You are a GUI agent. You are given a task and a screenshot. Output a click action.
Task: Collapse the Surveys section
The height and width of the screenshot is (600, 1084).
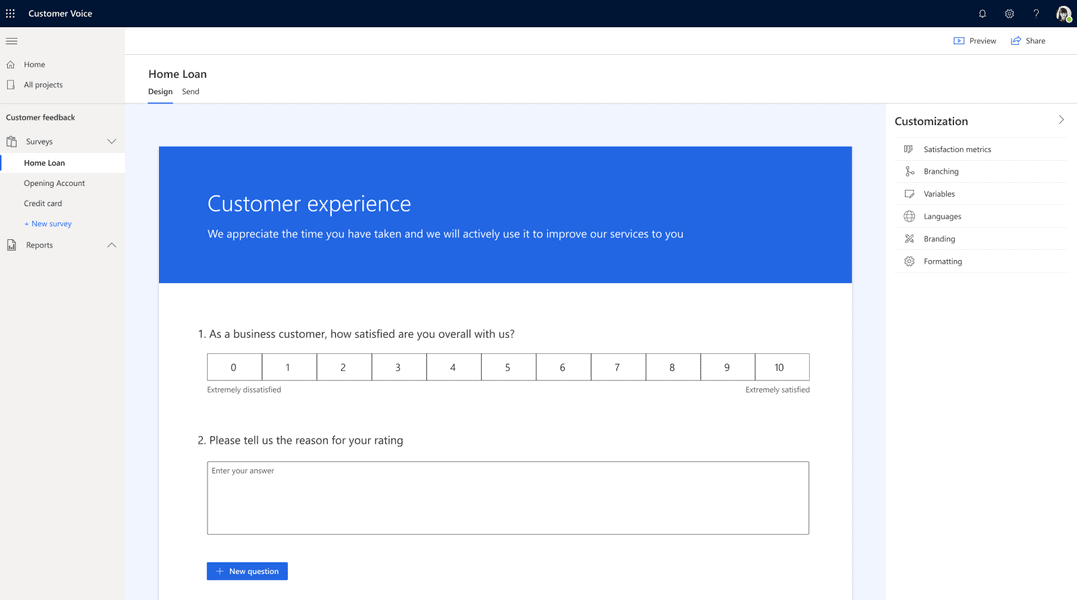pos(111,141)
